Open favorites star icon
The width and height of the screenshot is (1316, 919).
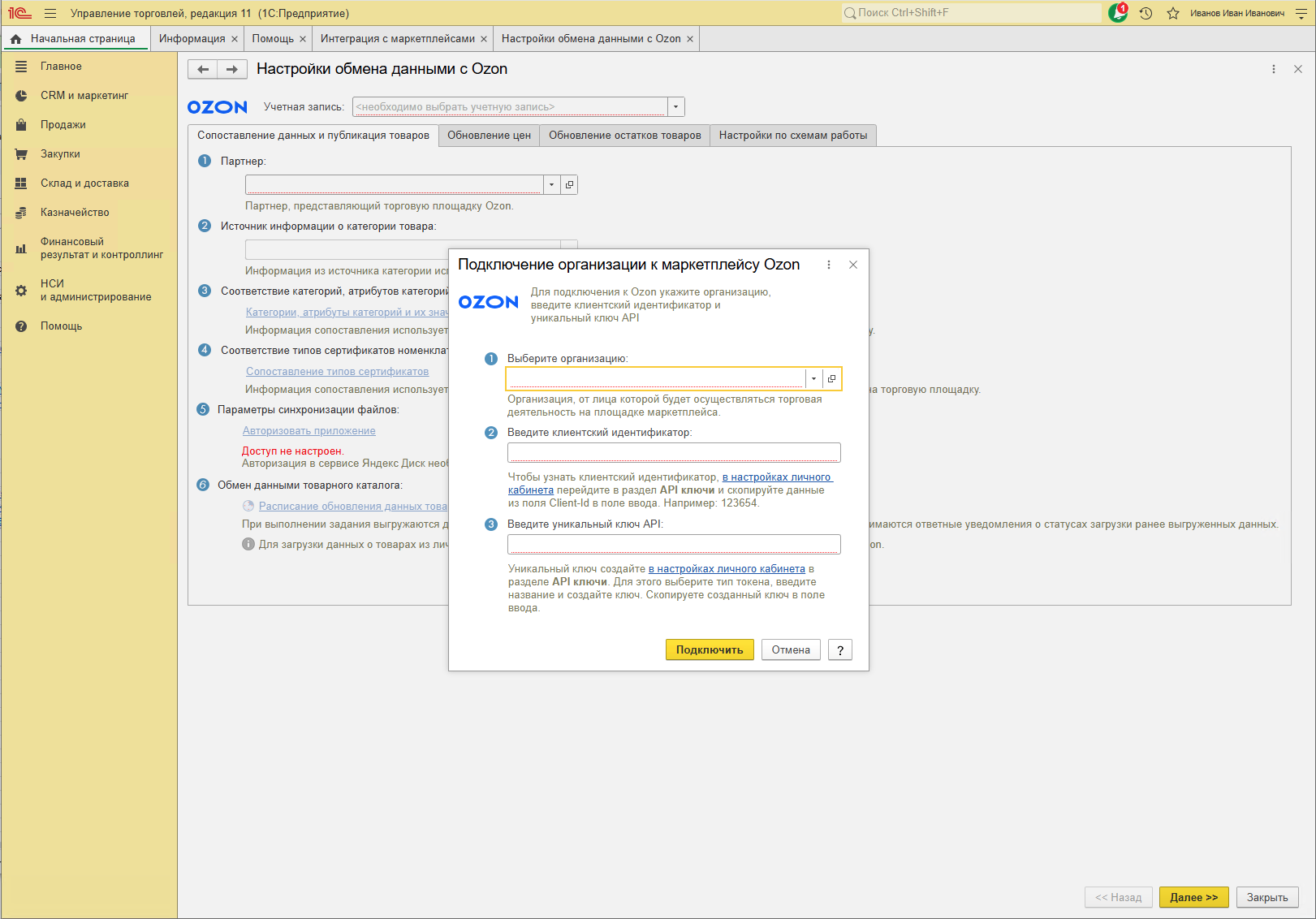1172,13
